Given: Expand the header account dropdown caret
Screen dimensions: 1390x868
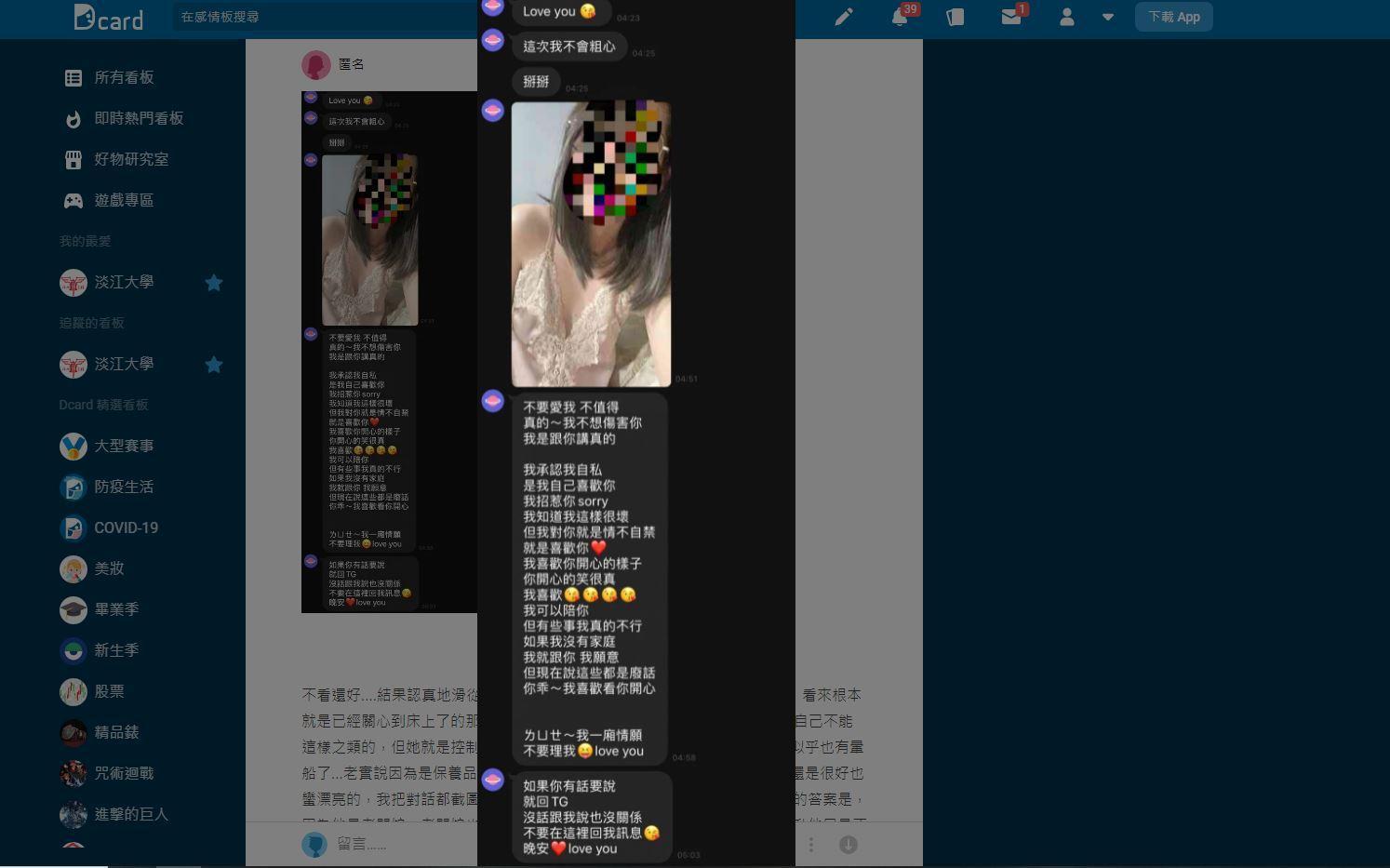Looking at the screenshot, I should (x=1108, y=17).
